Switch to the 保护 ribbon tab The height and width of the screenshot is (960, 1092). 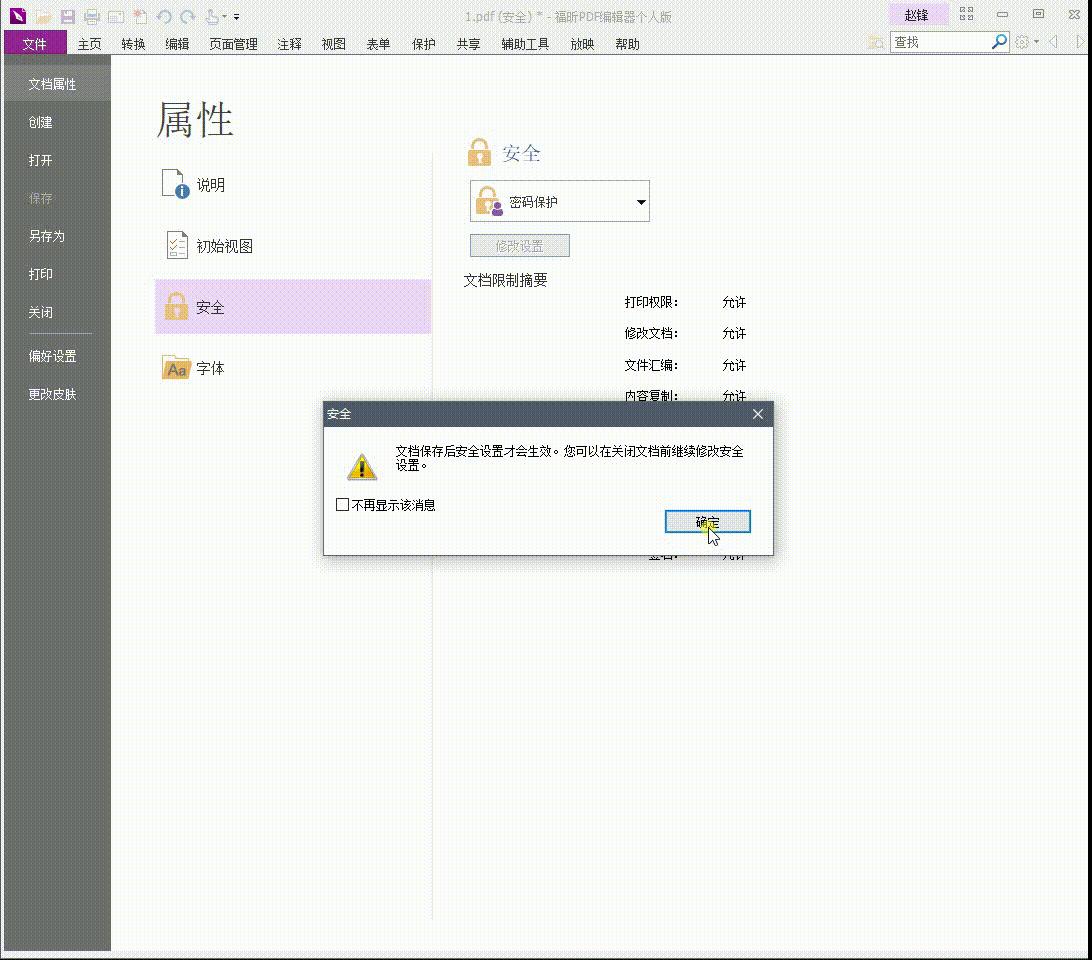click(424, 44)
